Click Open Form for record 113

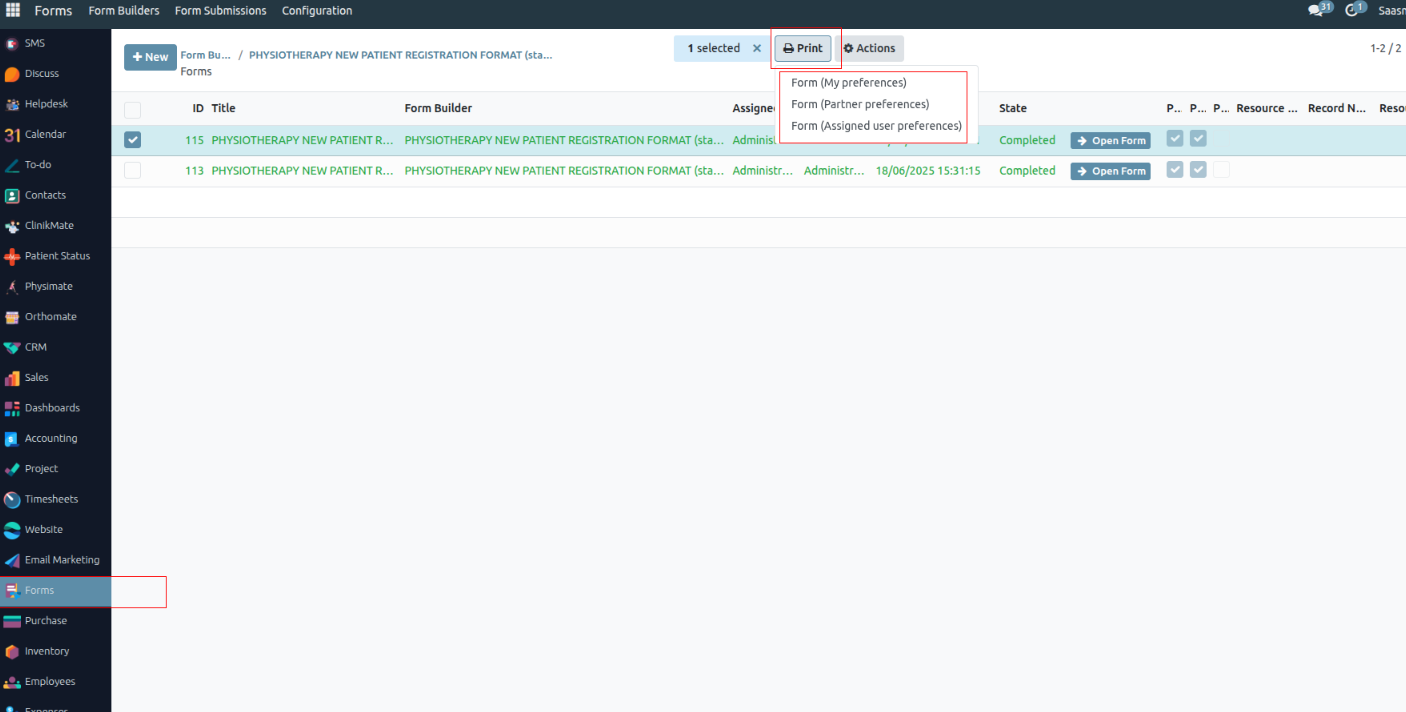coord(1110,171)
